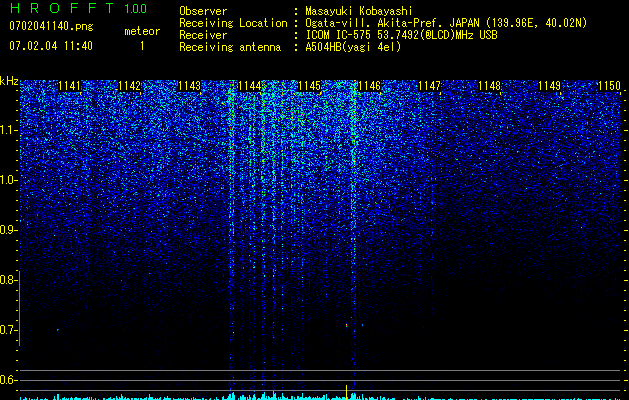Click the 'Receiving antenna' label

tap(230, 47)
